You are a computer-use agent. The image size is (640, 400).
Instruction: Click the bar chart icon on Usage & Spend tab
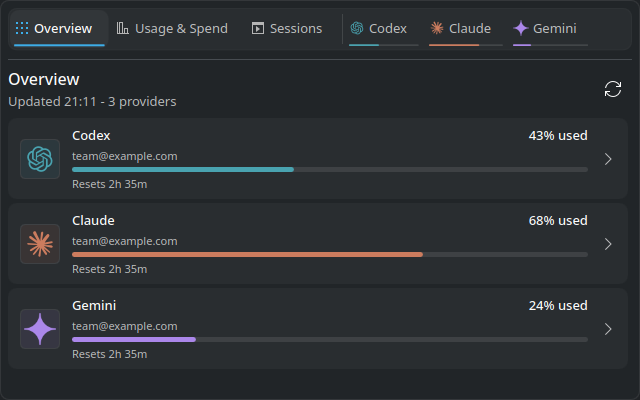[x=122, y=28]
